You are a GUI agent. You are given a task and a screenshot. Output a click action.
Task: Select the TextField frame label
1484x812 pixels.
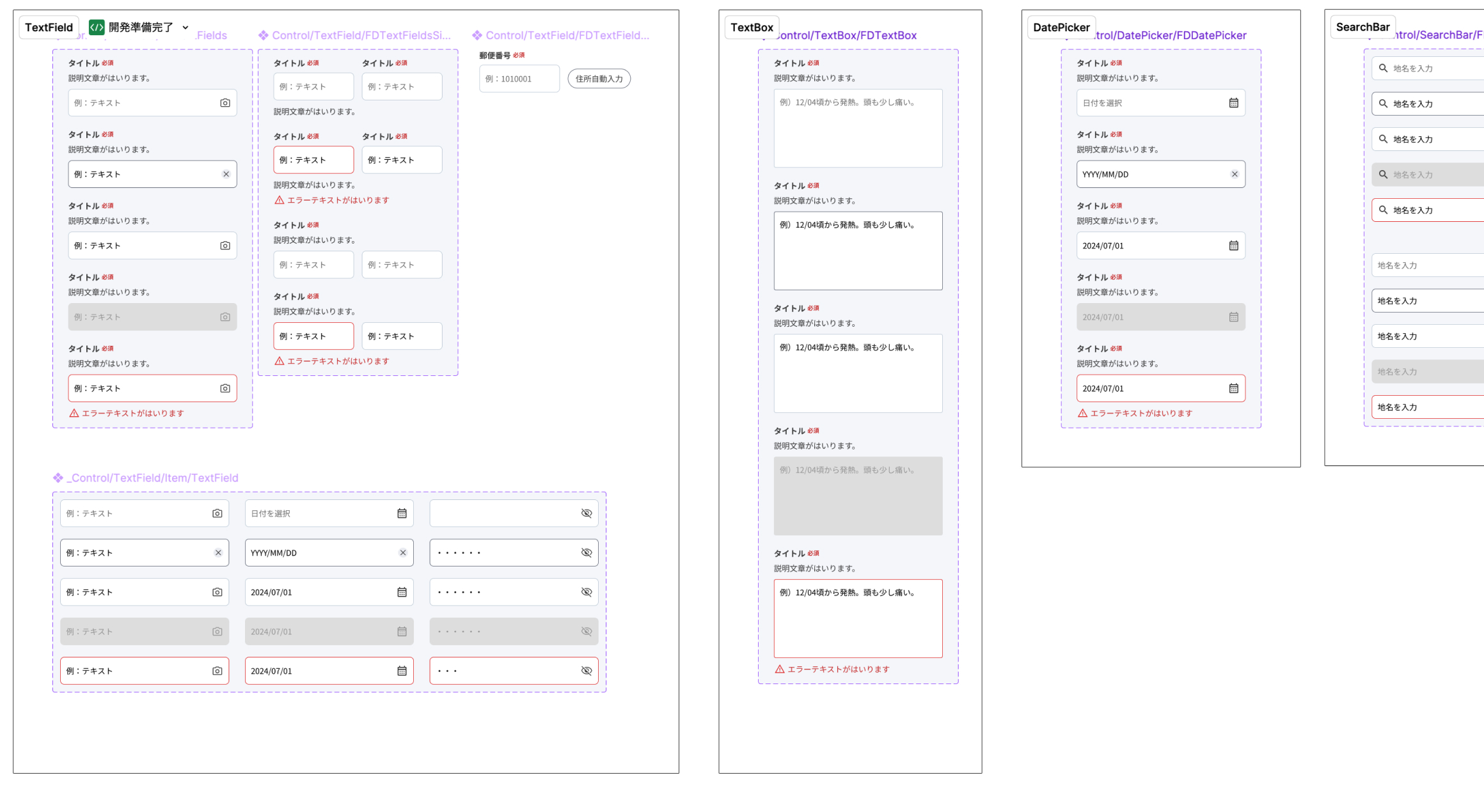(49, 27)
